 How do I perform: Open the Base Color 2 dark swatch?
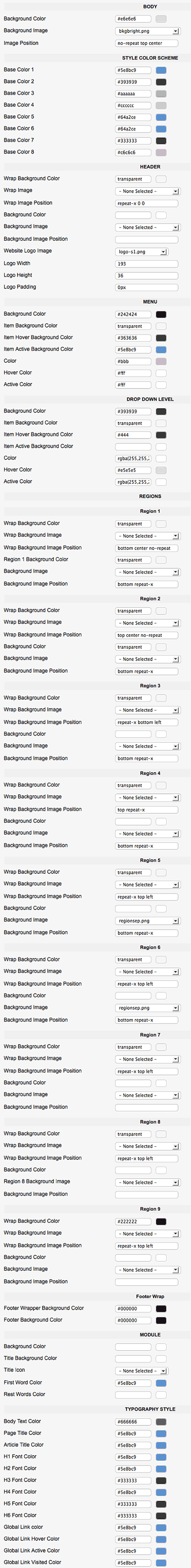161,82
